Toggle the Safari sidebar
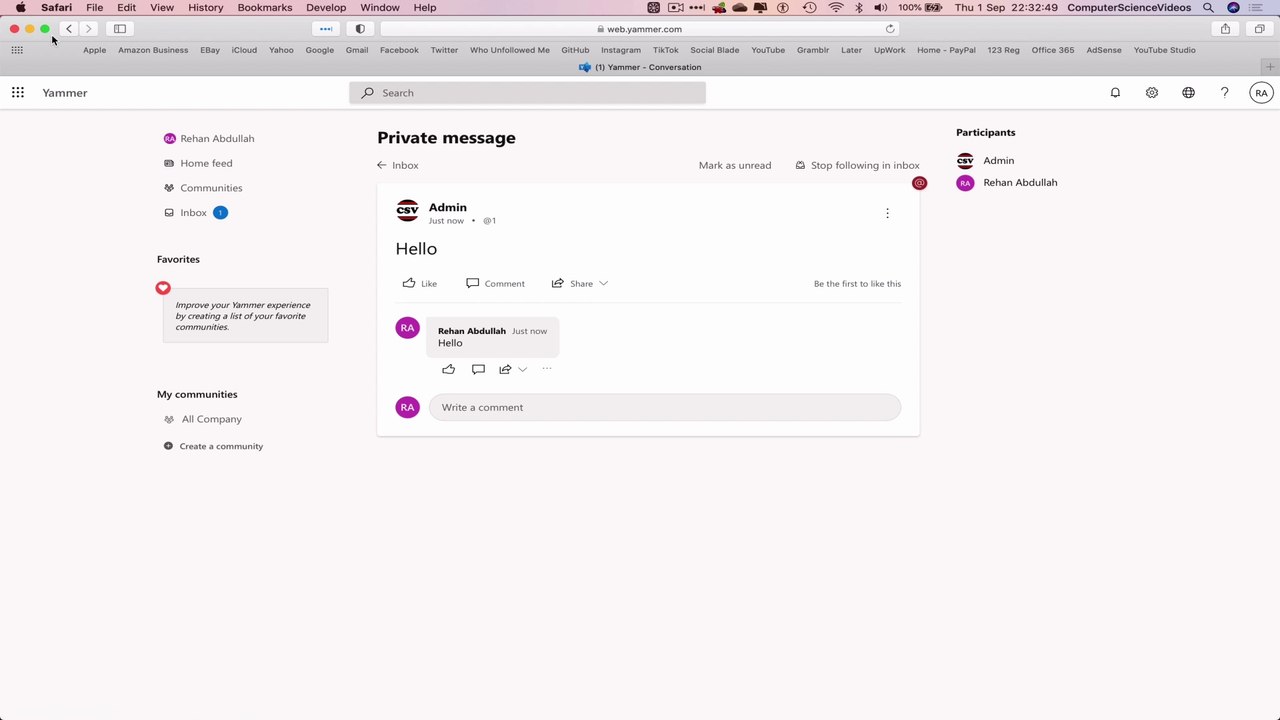 click(x=120, y=29)
